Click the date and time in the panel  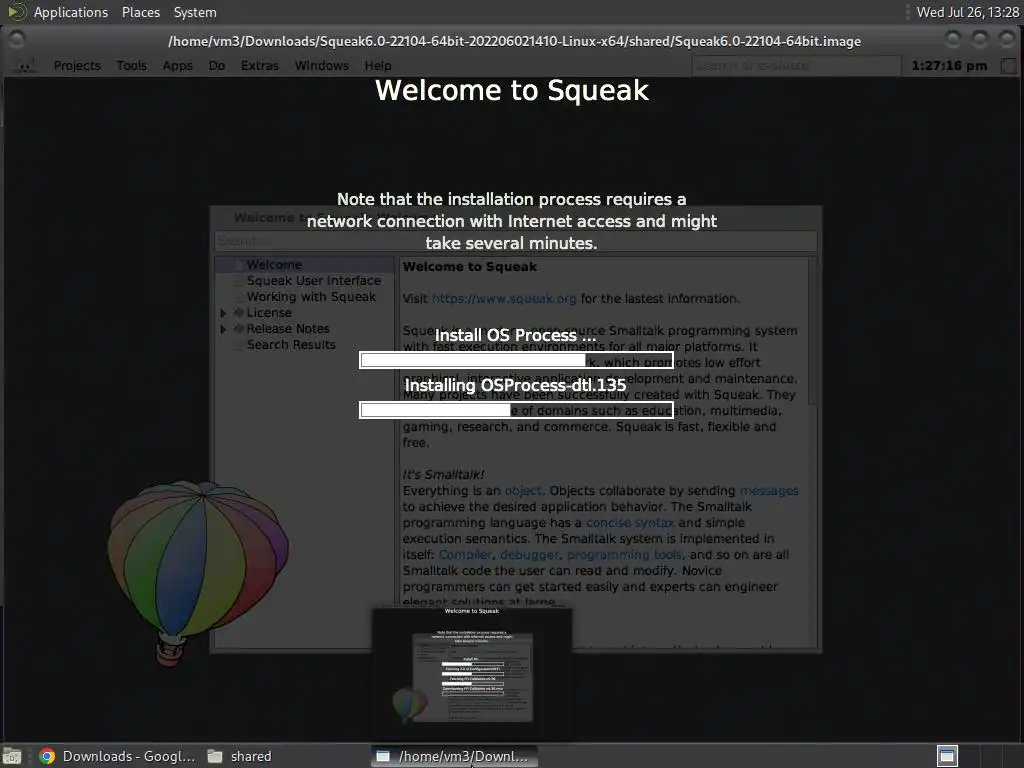coord(967,12)
